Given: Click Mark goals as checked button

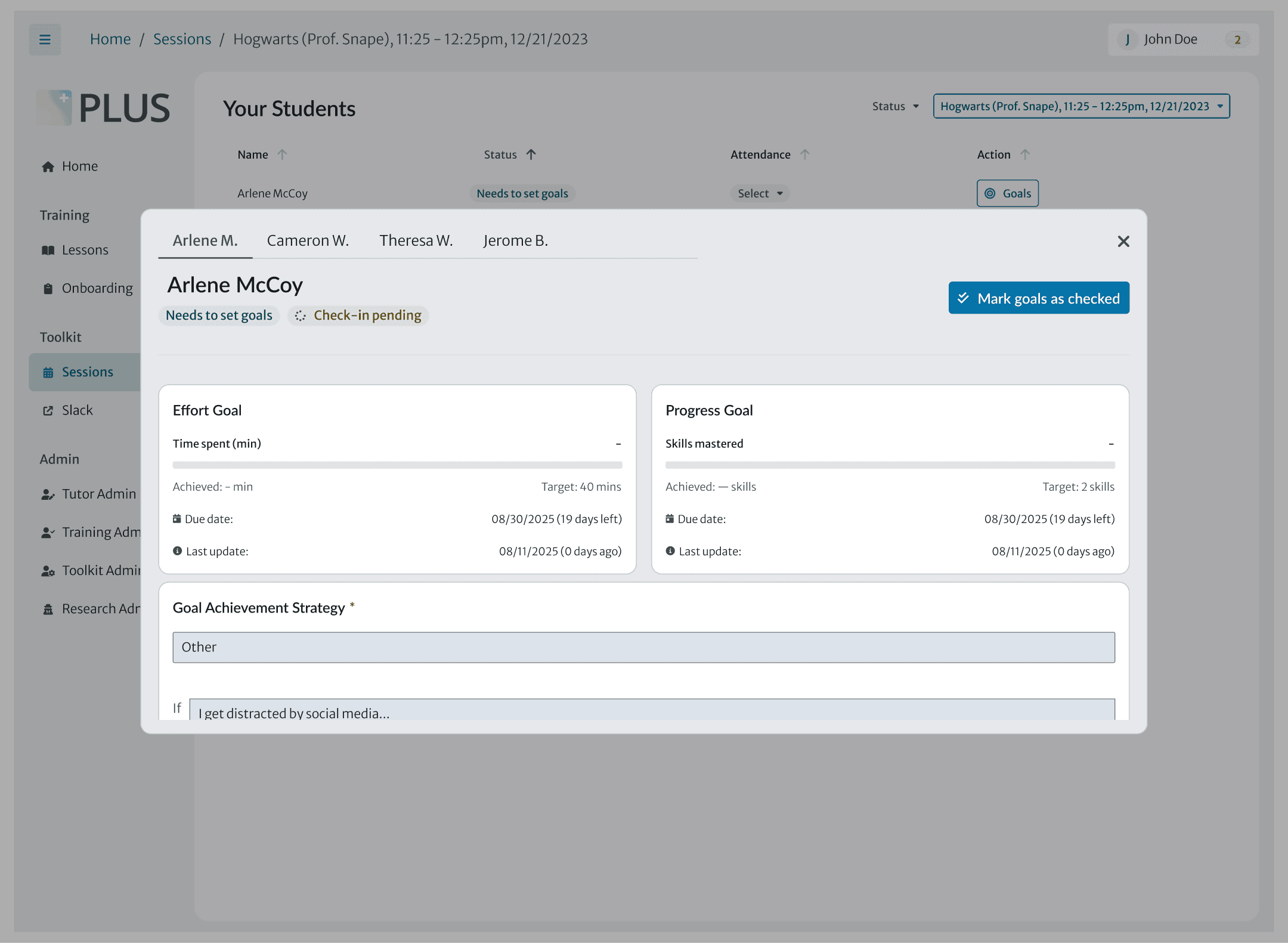Looking at the screenshot, I should pyautogui.click(x=1038, y=298).
